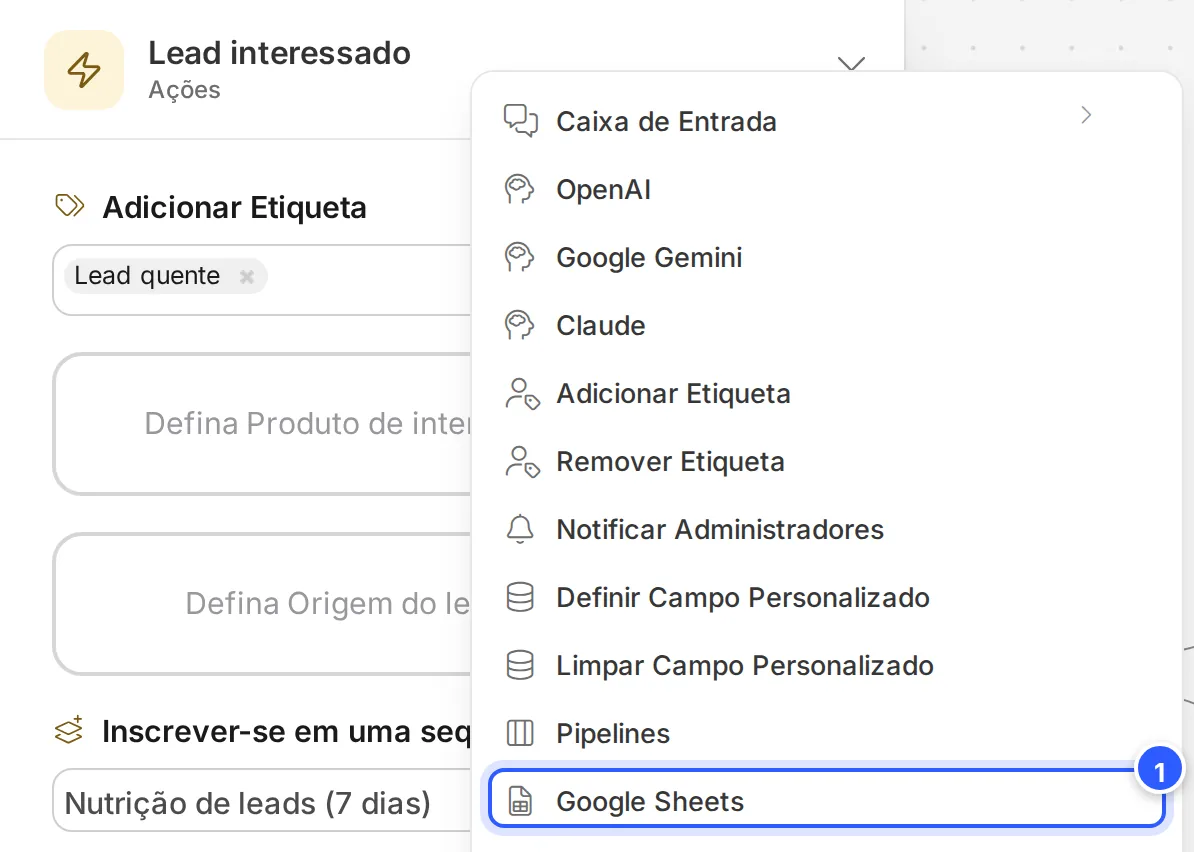
Task: Click the Ações subtitle text
Action: (x=184, y=90)
